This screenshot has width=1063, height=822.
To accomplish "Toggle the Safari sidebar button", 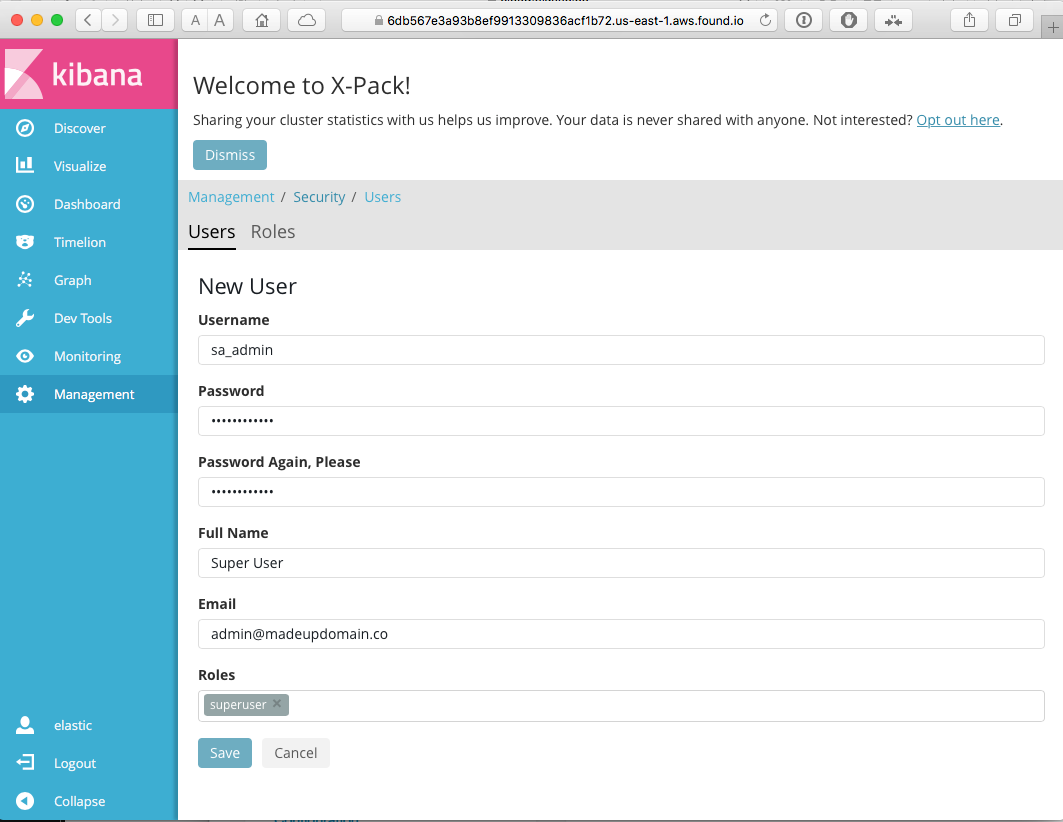I will (x=155, y=20).
